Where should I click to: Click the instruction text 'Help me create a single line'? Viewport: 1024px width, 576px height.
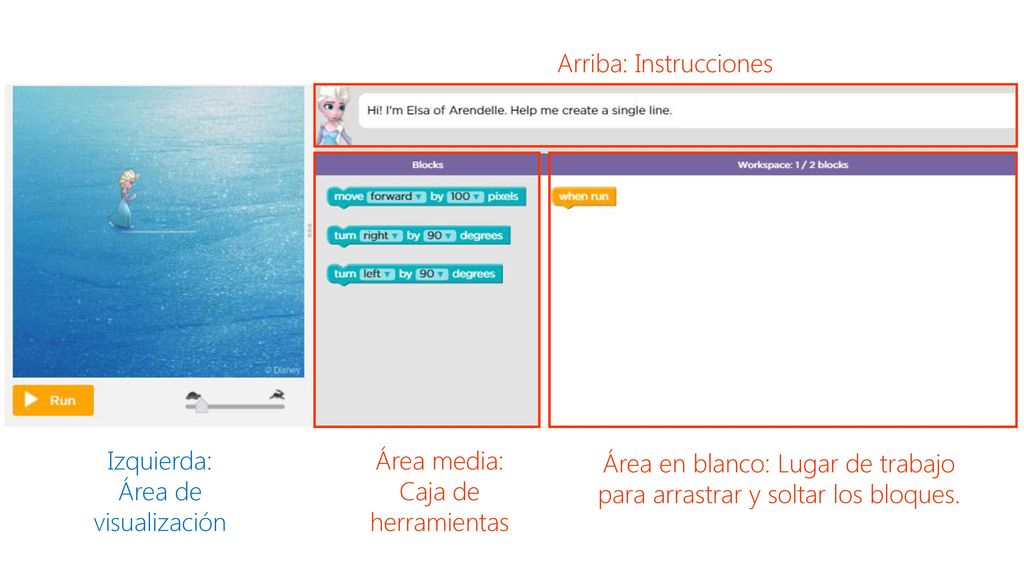pyautogui.click(x=591, y=110)
